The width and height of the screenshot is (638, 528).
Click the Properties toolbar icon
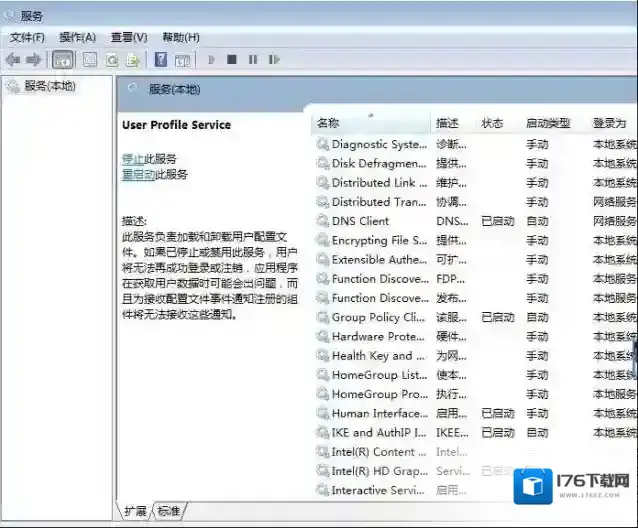click(90, 60)
